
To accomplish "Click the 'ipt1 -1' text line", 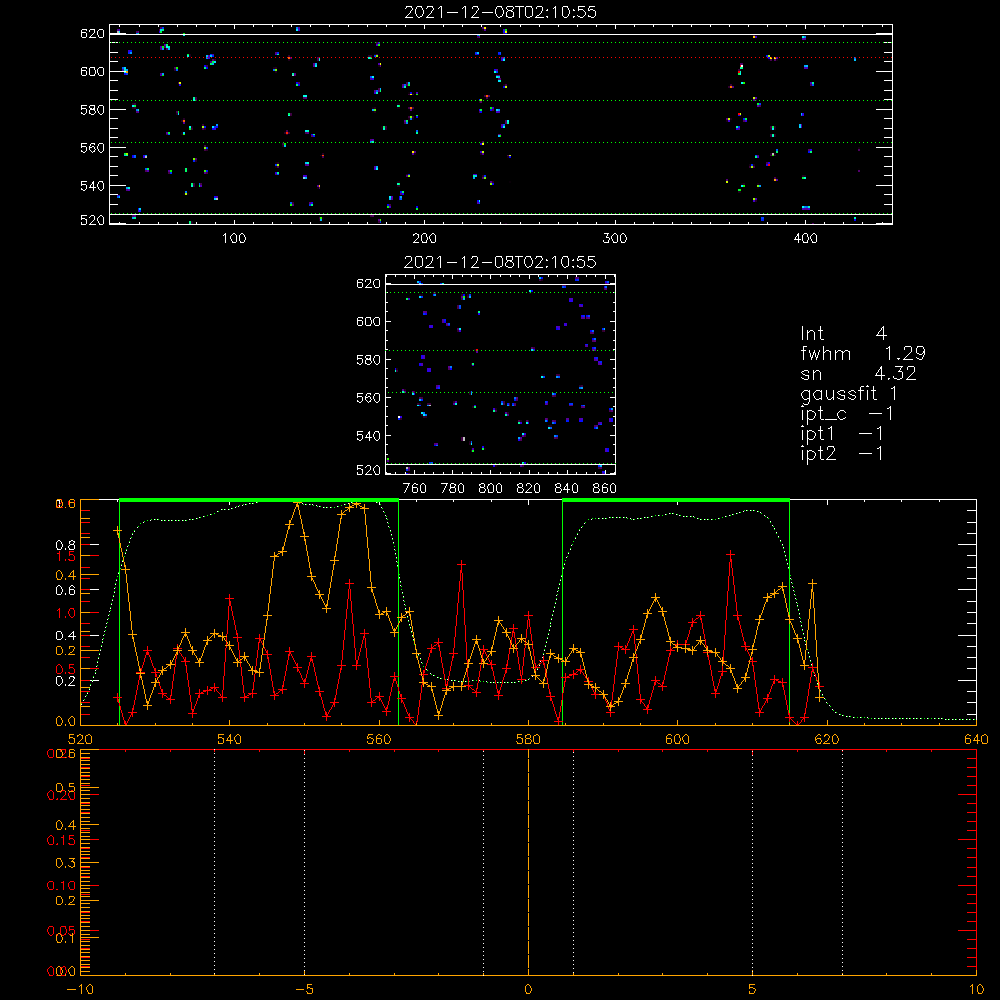I will point(842,434).
